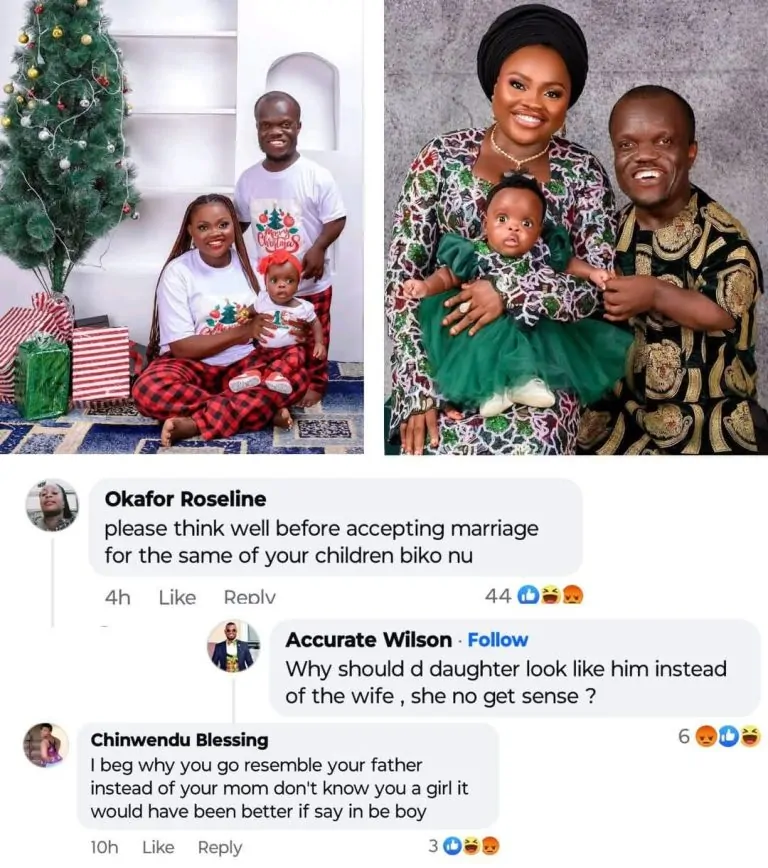
Task: Like Chinwendu Blessing's comment
Action: click(x=158, y=847)
